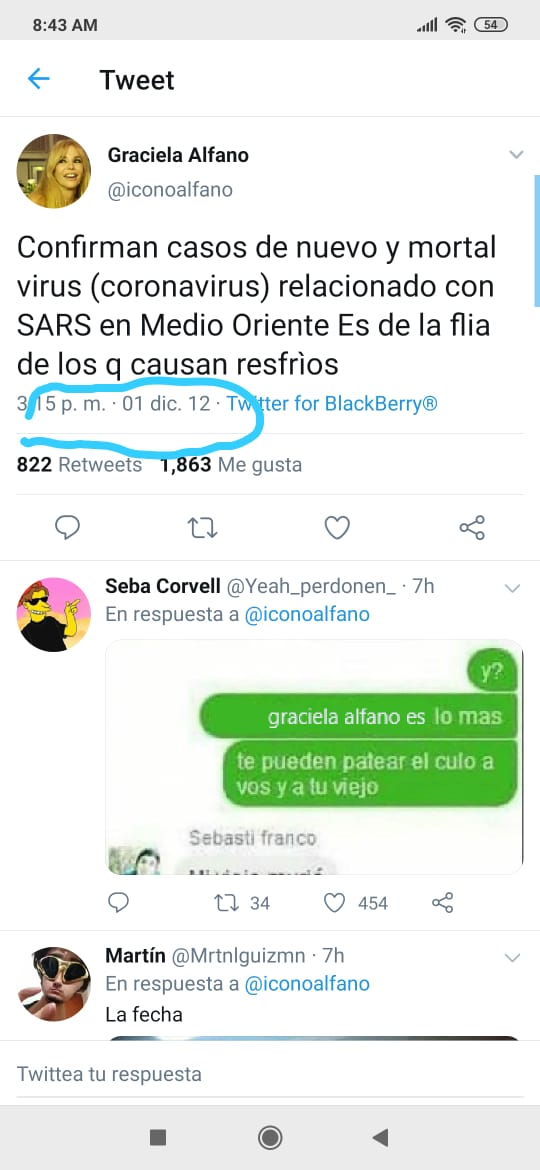Open the chat screenshot image in Seba's reply
Viewport: 540px width, 1170px height.
click(x=314, y=757)
